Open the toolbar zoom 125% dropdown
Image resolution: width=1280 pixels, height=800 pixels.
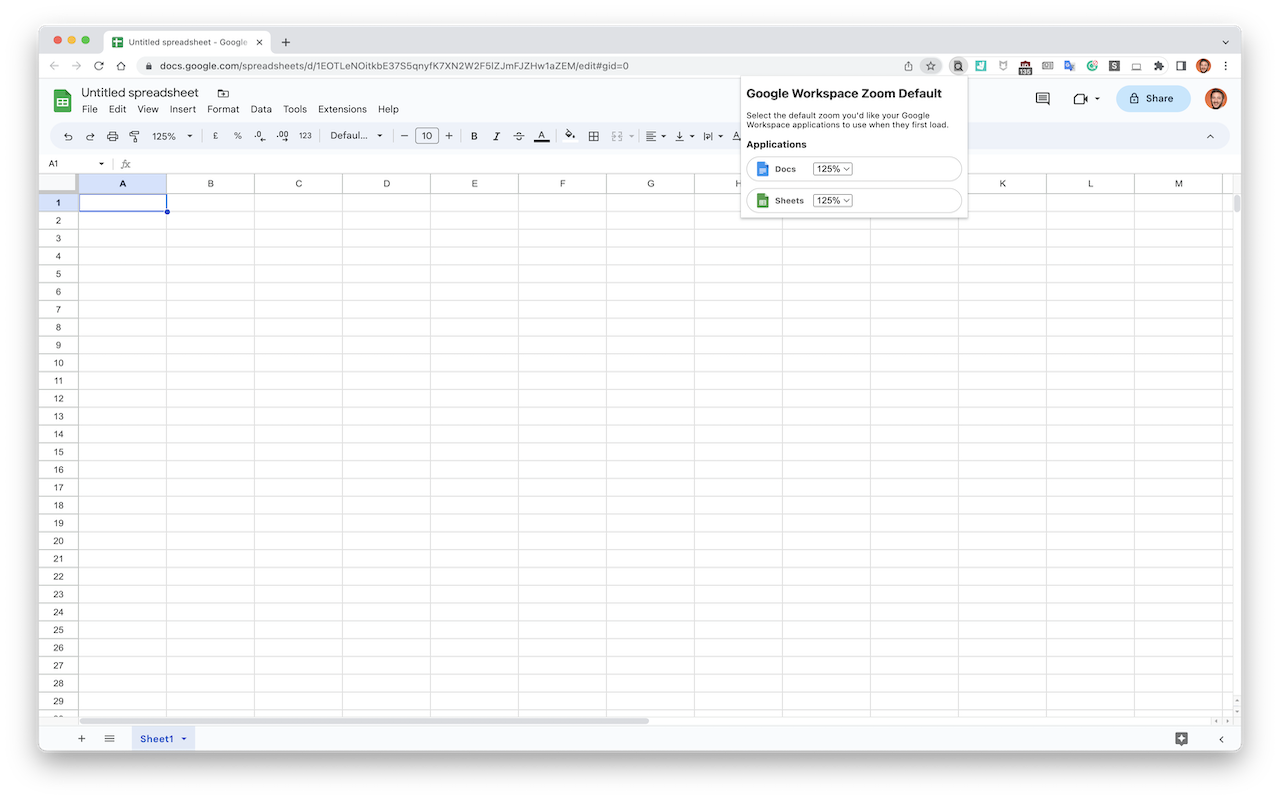point(172,136)
